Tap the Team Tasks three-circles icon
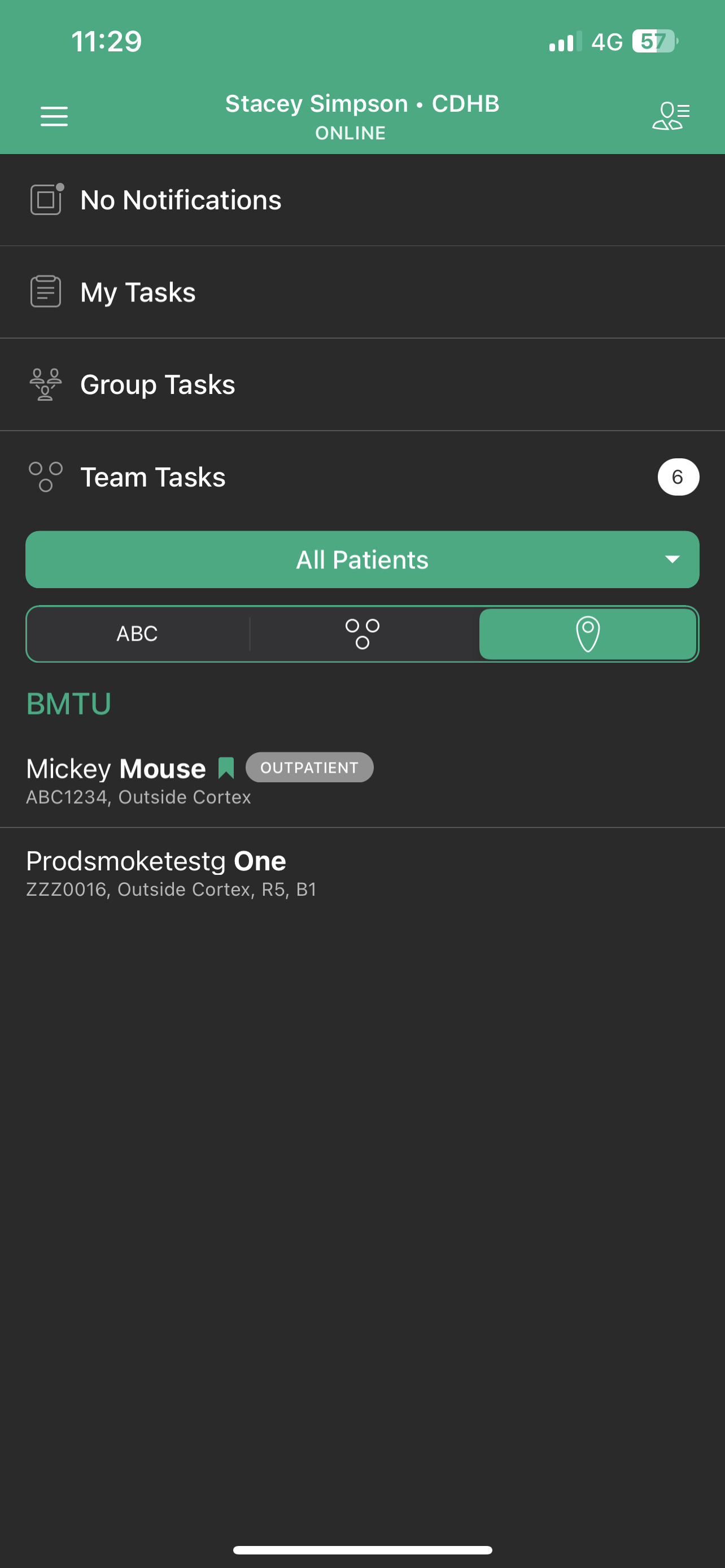Viewport: 725px width, 1568px height. click(46, 476)
